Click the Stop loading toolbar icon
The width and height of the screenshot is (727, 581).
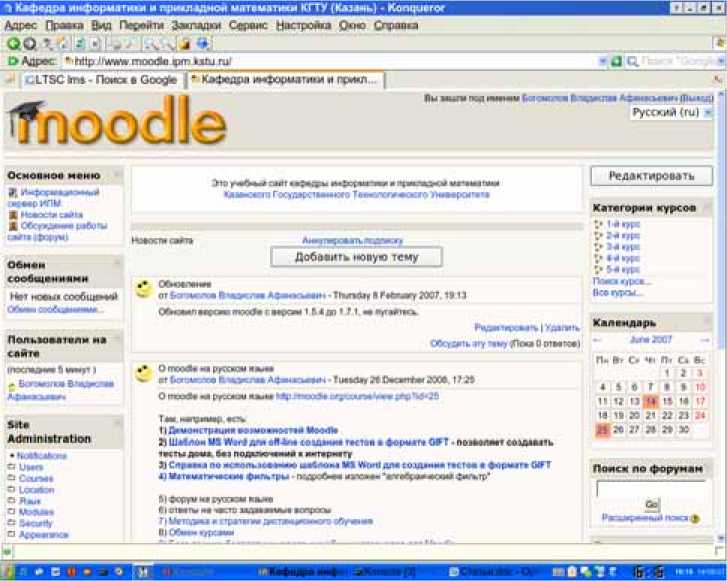[x=95, y=44]
